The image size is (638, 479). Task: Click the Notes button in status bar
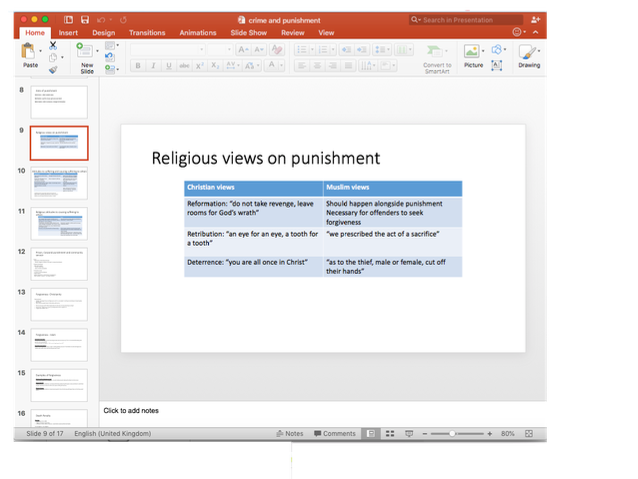tap(290, 434)
